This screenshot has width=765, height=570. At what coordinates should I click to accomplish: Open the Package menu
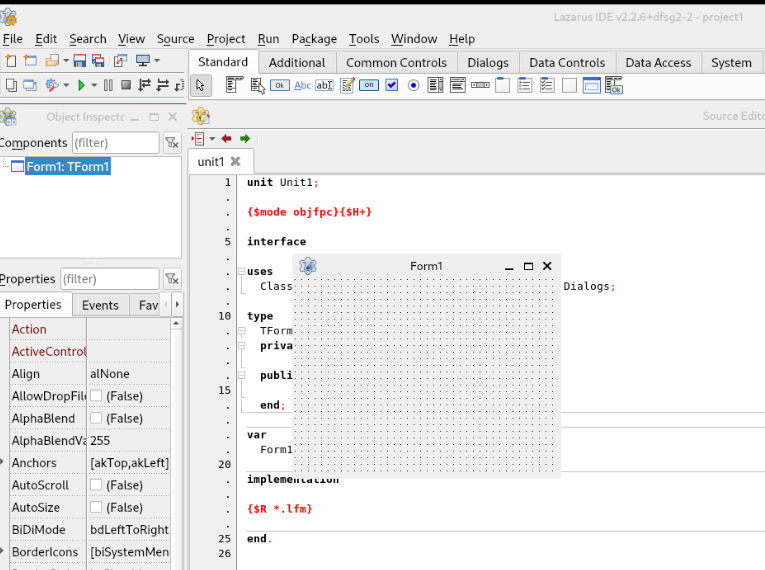[314, 39]
